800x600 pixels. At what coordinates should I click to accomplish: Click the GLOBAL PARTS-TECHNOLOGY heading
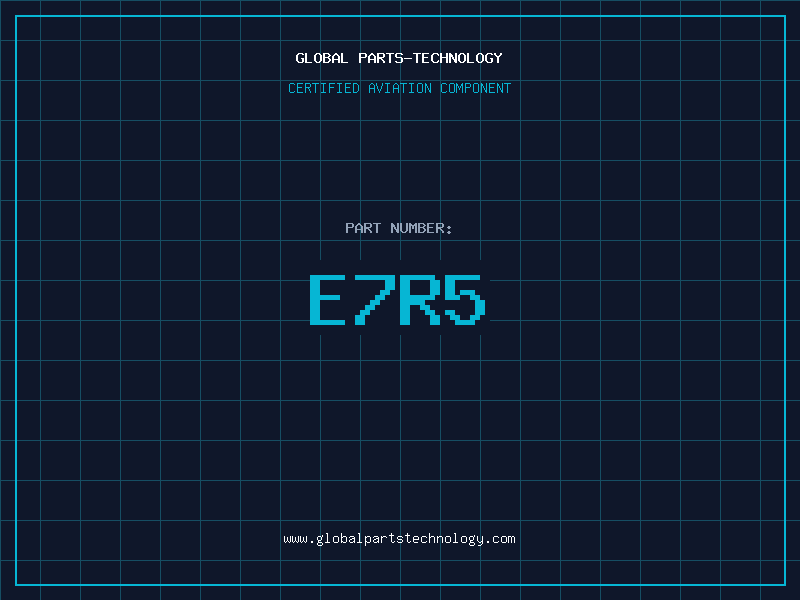[x=399, y=58]
